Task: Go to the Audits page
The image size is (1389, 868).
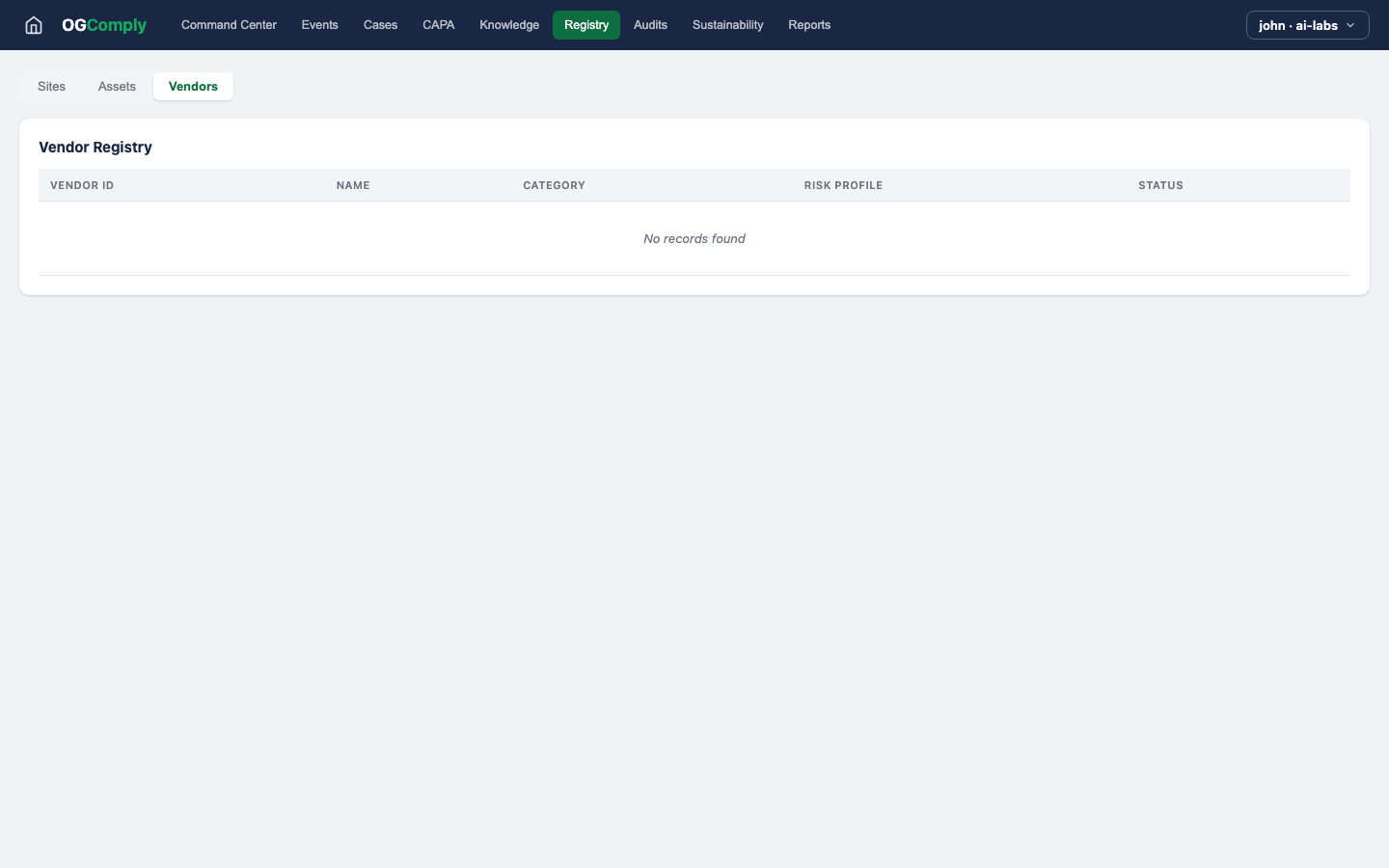Action: click(x=650, y=25)
